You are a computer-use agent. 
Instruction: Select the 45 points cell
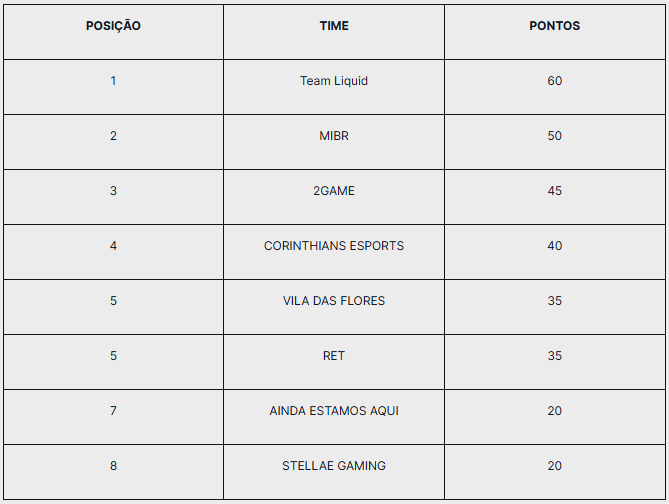554,191
